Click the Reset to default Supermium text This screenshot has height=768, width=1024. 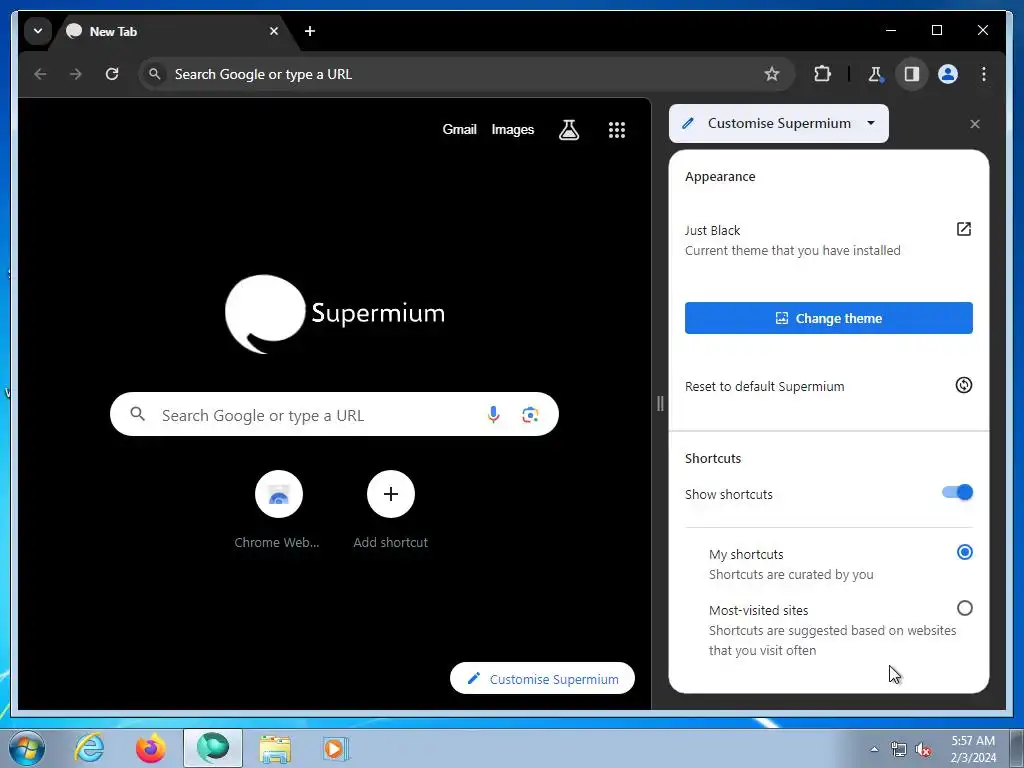click(x=764, y=386)
